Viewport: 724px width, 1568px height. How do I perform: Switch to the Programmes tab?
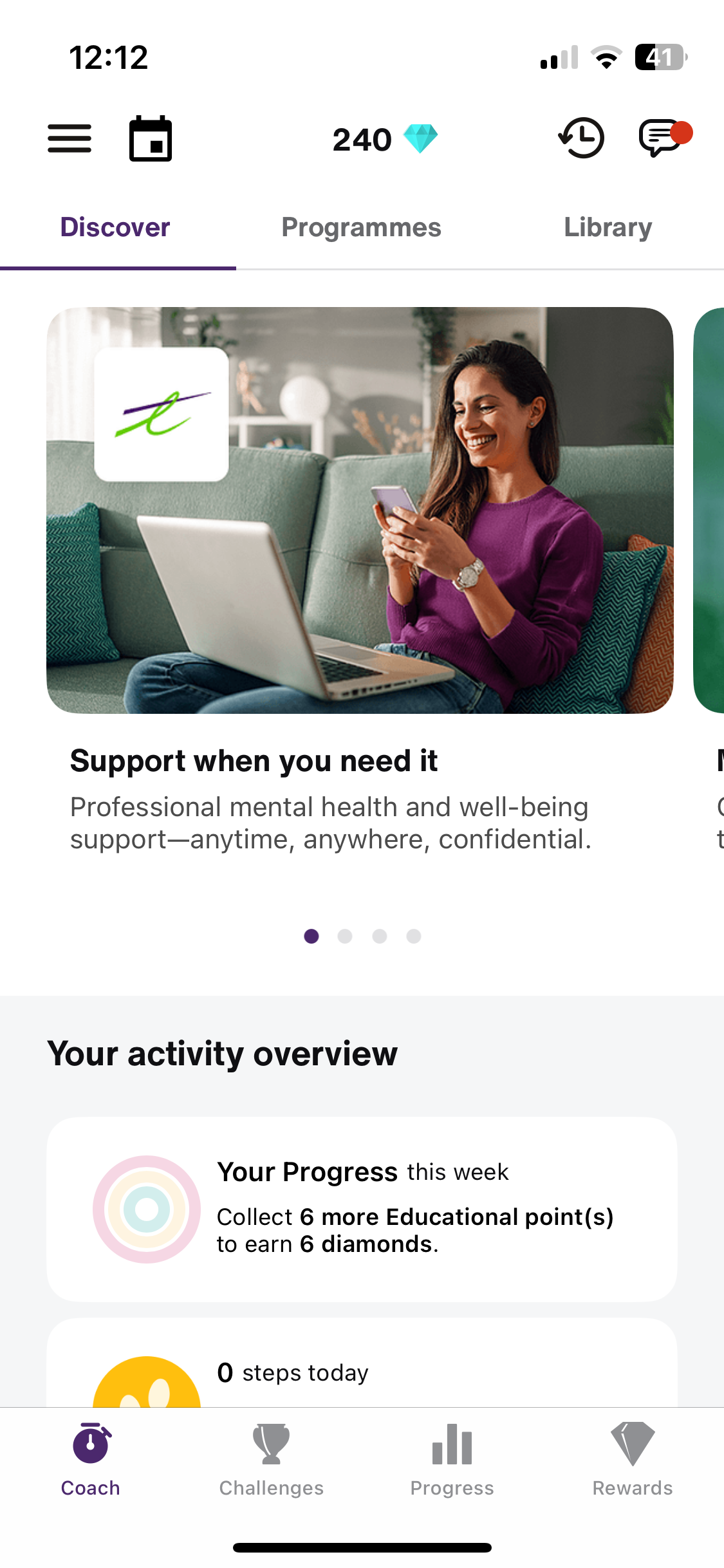tap(362, 227)
